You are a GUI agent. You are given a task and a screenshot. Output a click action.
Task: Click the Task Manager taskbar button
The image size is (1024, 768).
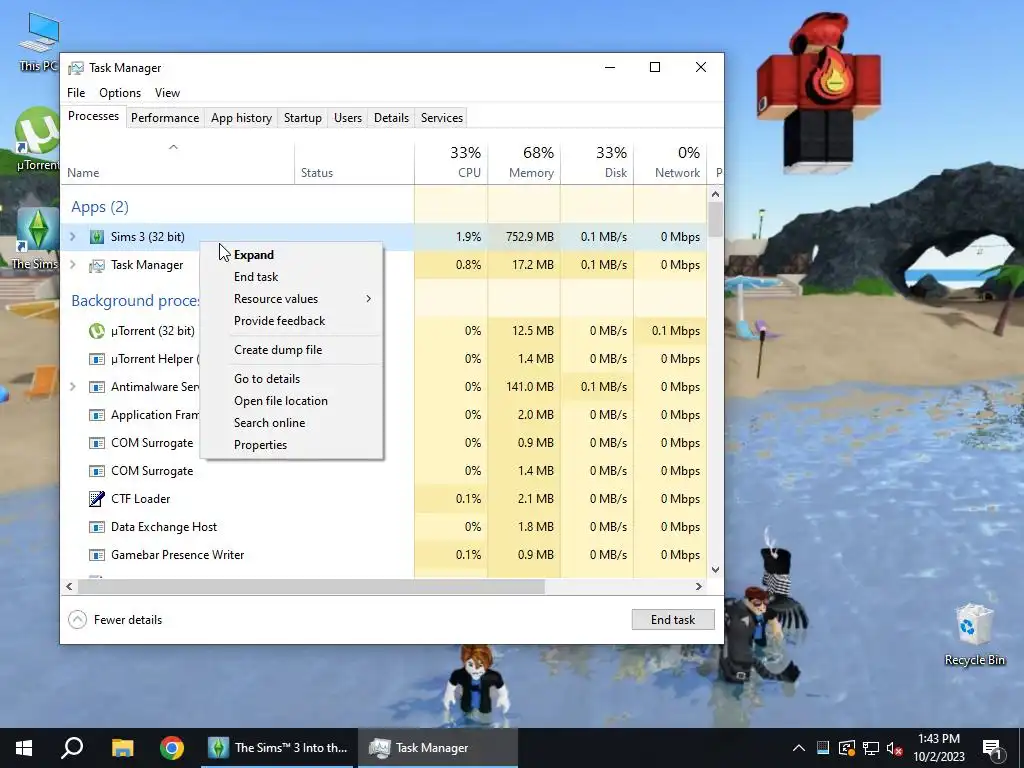(x=438, y=748)
